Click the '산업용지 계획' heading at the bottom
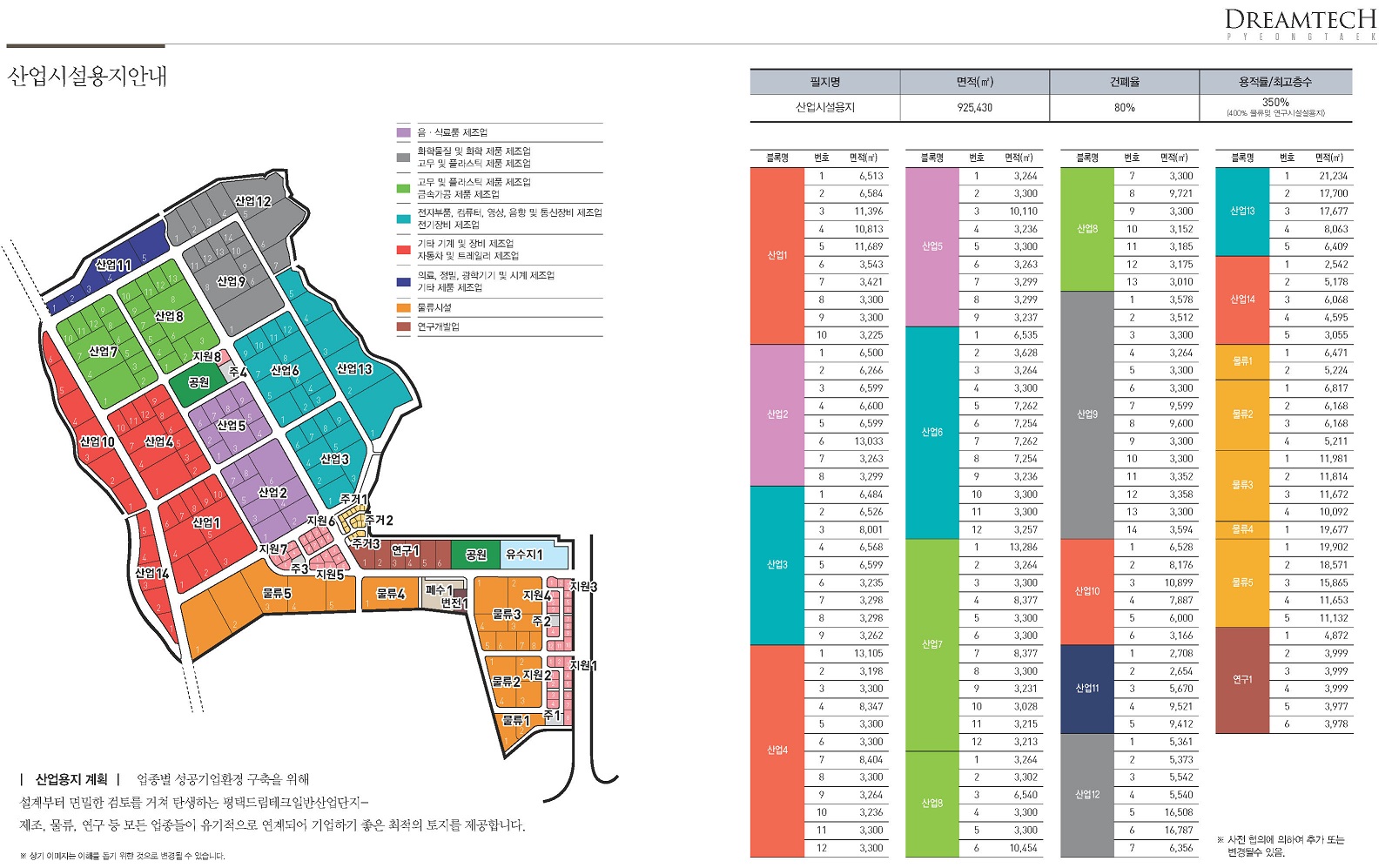1392x868 pixels. [71, 779]
